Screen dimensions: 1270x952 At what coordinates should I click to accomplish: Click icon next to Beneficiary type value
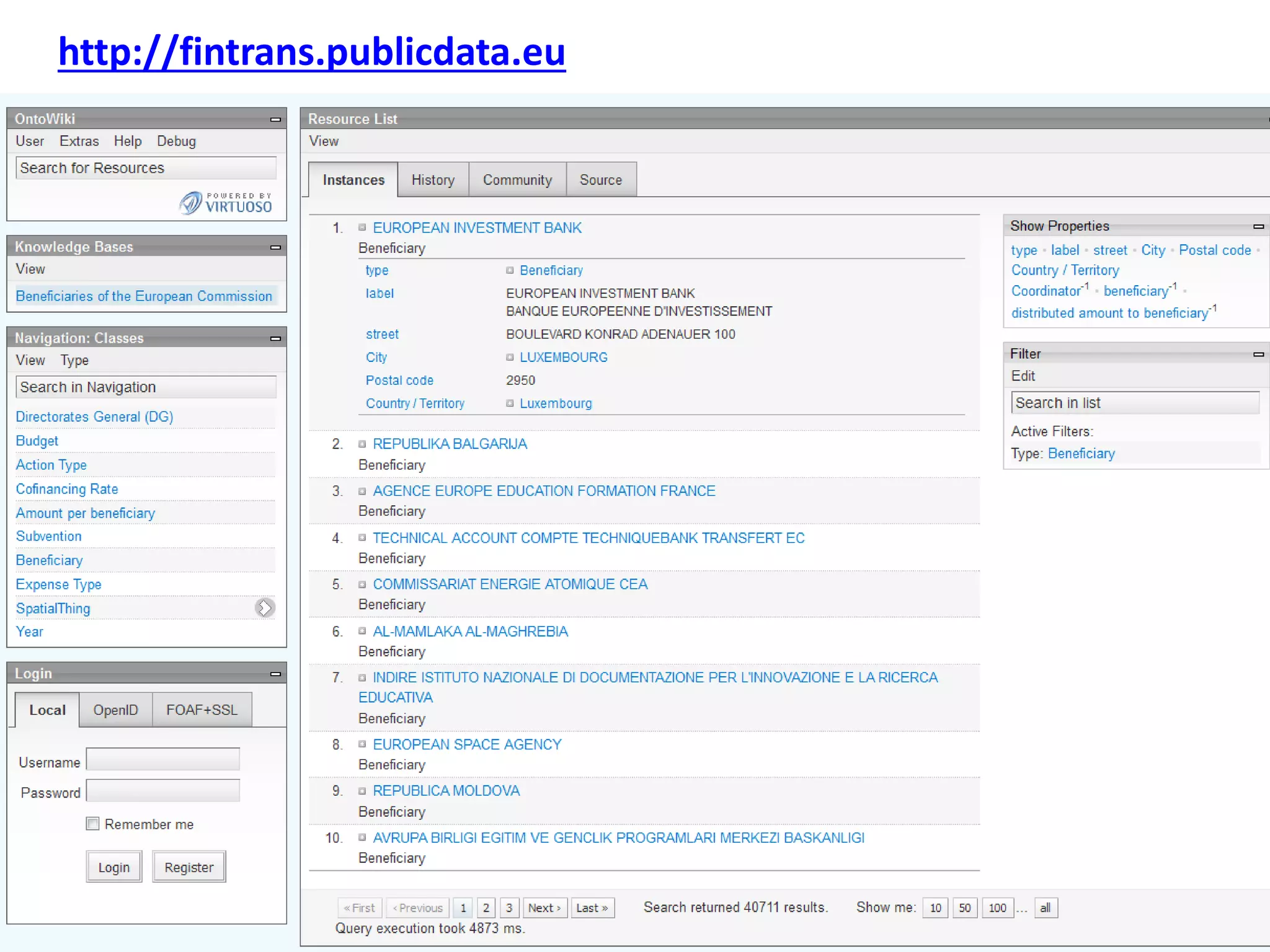click(510, 270)
